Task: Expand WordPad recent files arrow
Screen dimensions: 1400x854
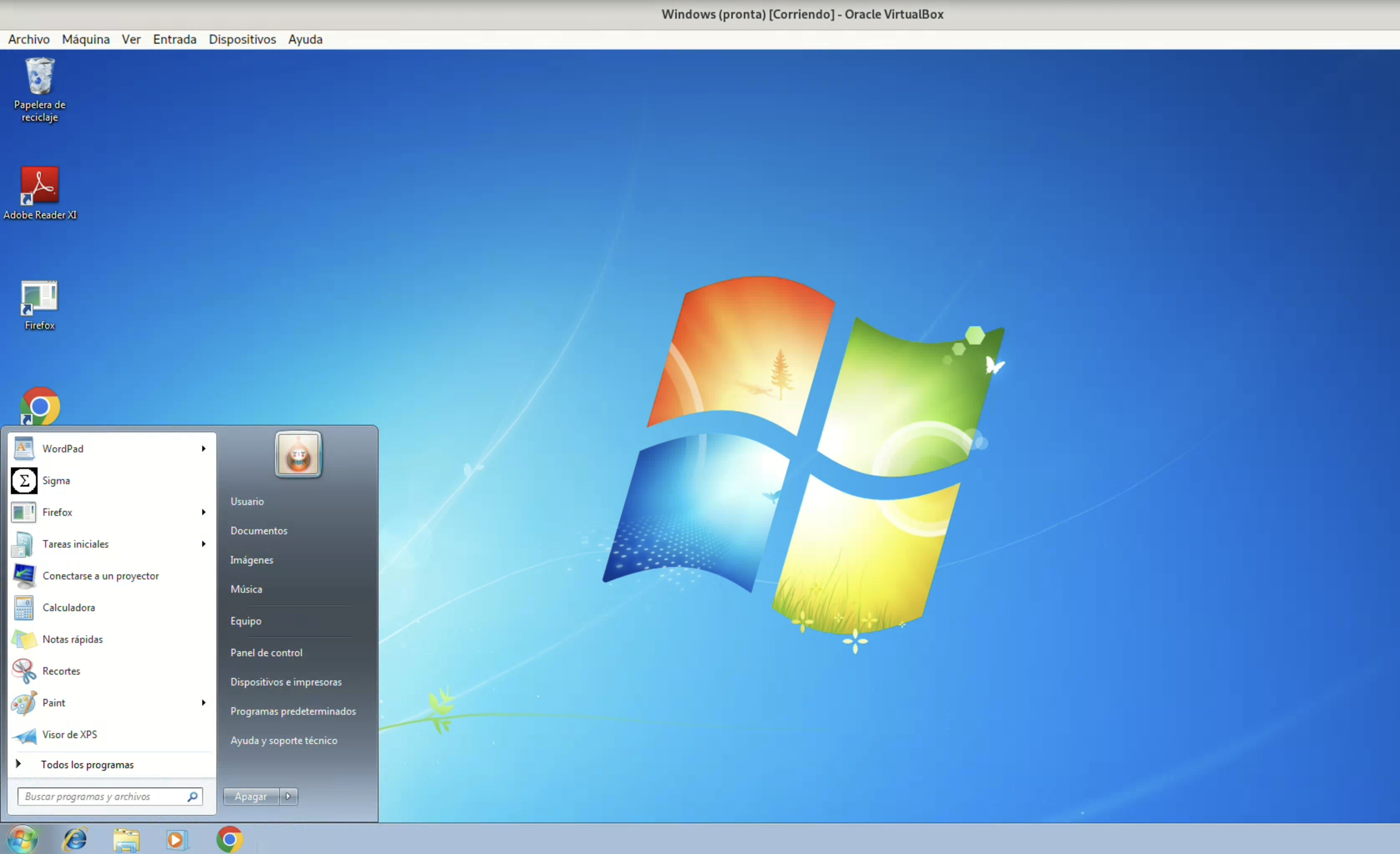Action: (x=203, y=448)
